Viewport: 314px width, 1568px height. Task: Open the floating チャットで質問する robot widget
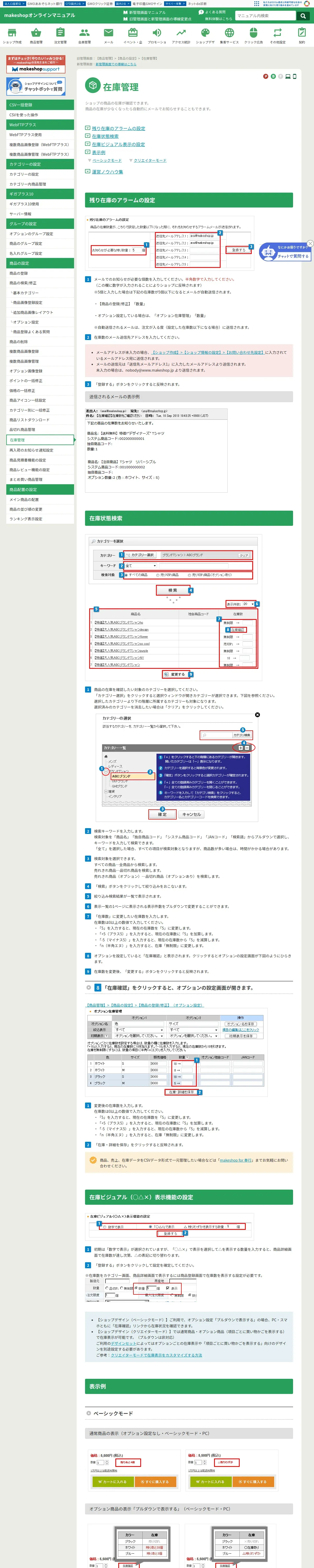(285, 252)
